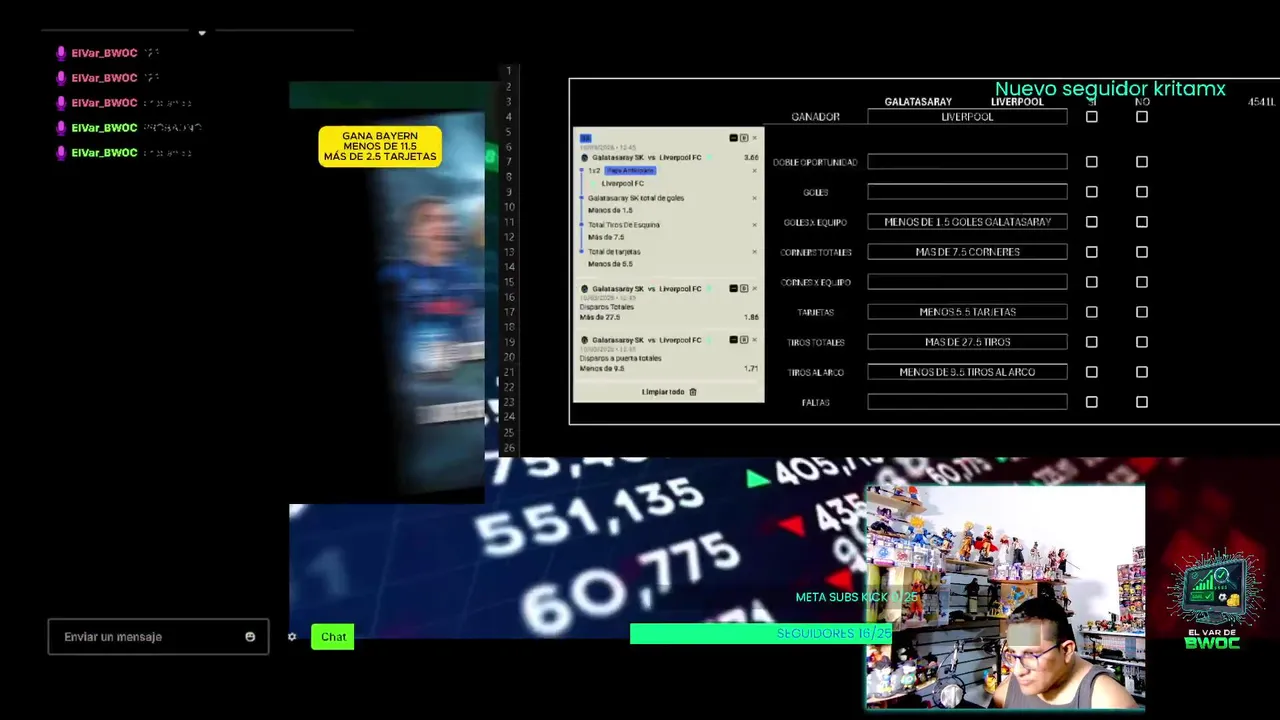Check NO for DOBLE OPORTUNIDAD row
Viewport: 1280px width, 720px height.
click(x=1142, y=162)
